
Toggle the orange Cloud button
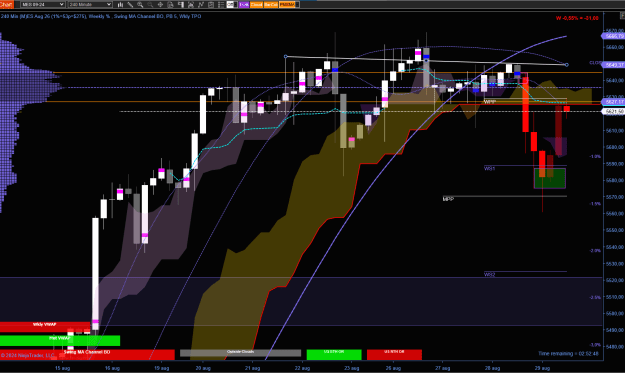click(256, 5)
